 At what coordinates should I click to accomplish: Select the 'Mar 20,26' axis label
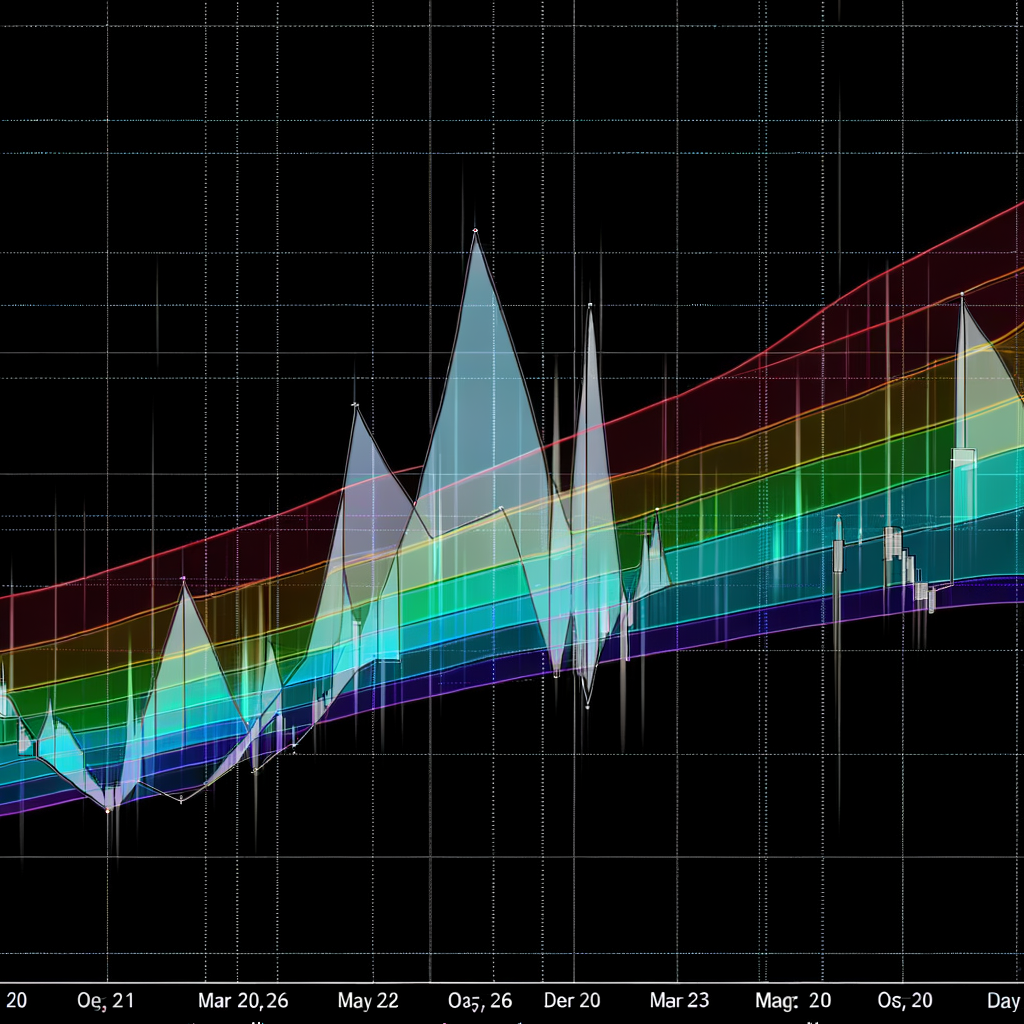pyautogui.click(x=242, y=1000)
